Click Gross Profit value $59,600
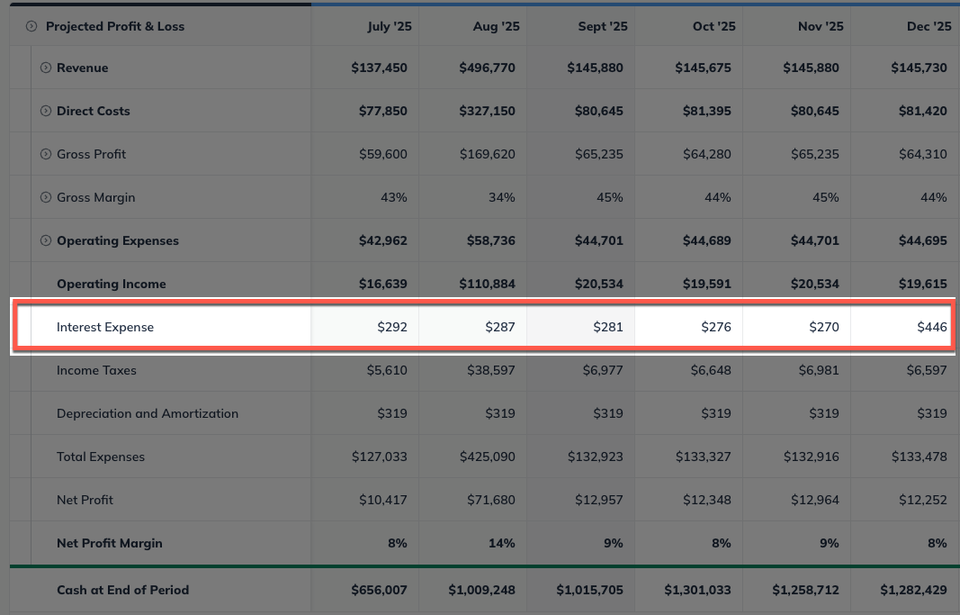The width and height of the screenshot is (960, 615). pyautogui.click(x=383, y=154)
